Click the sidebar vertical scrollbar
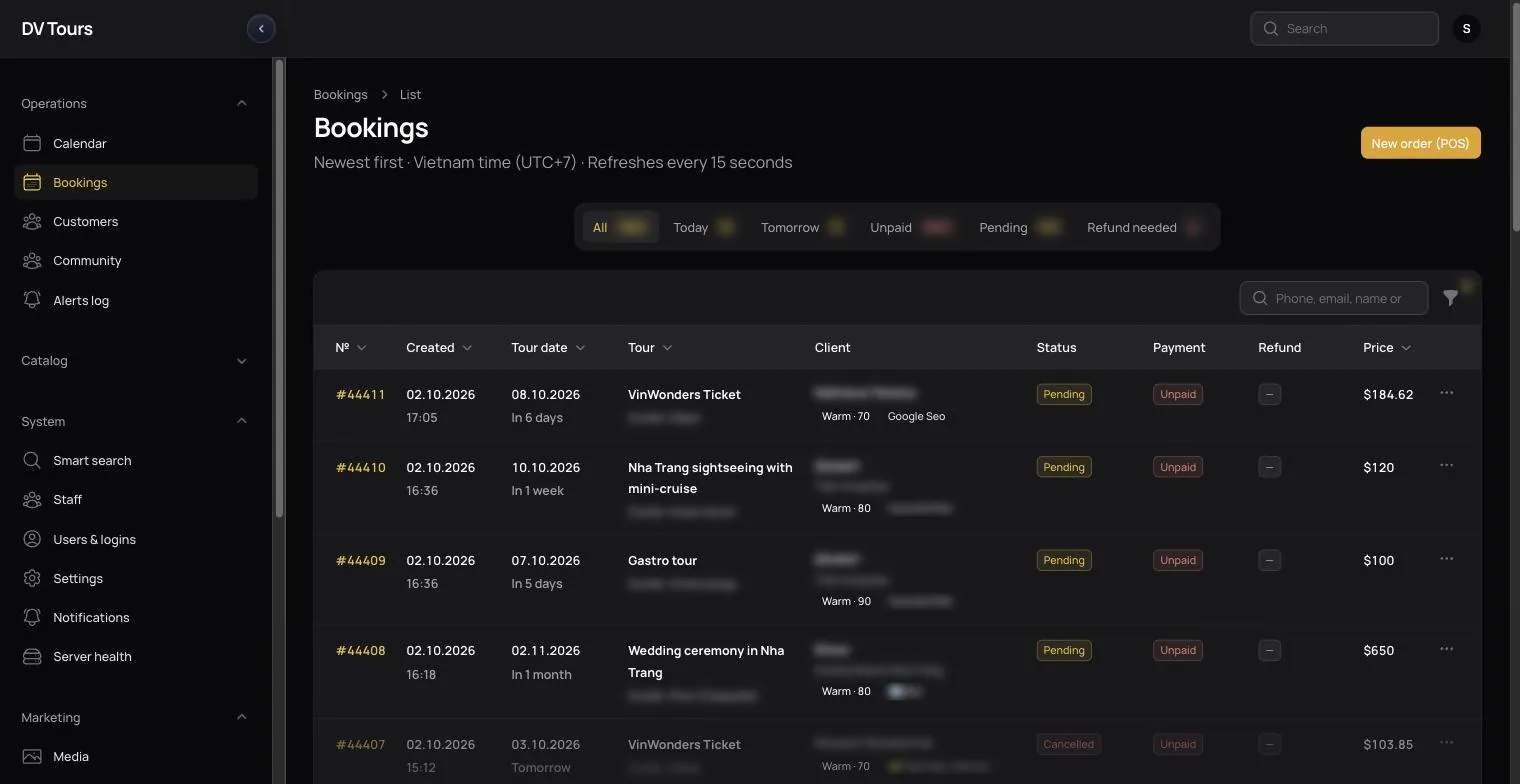 [279, 288]
